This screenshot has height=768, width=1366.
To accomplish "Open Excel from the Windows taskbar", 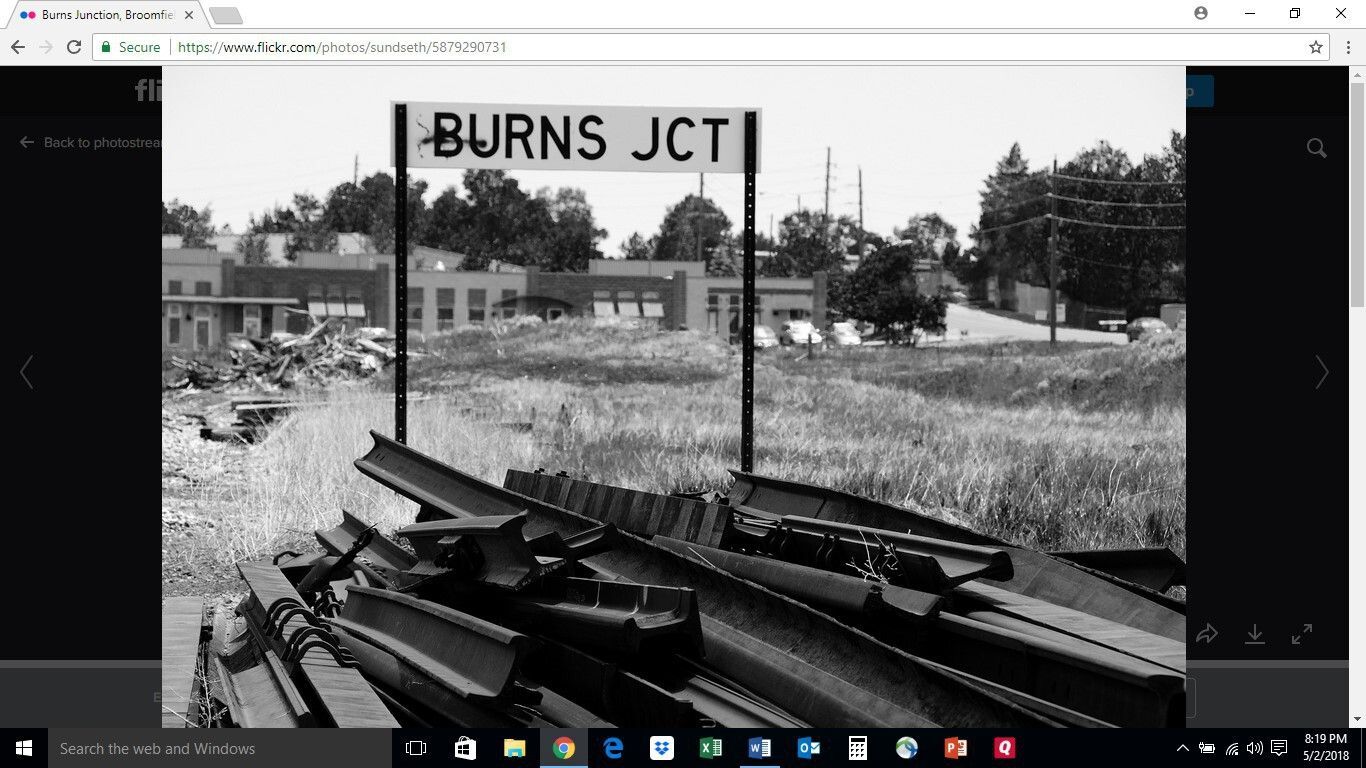I will [x=710, y=748].
